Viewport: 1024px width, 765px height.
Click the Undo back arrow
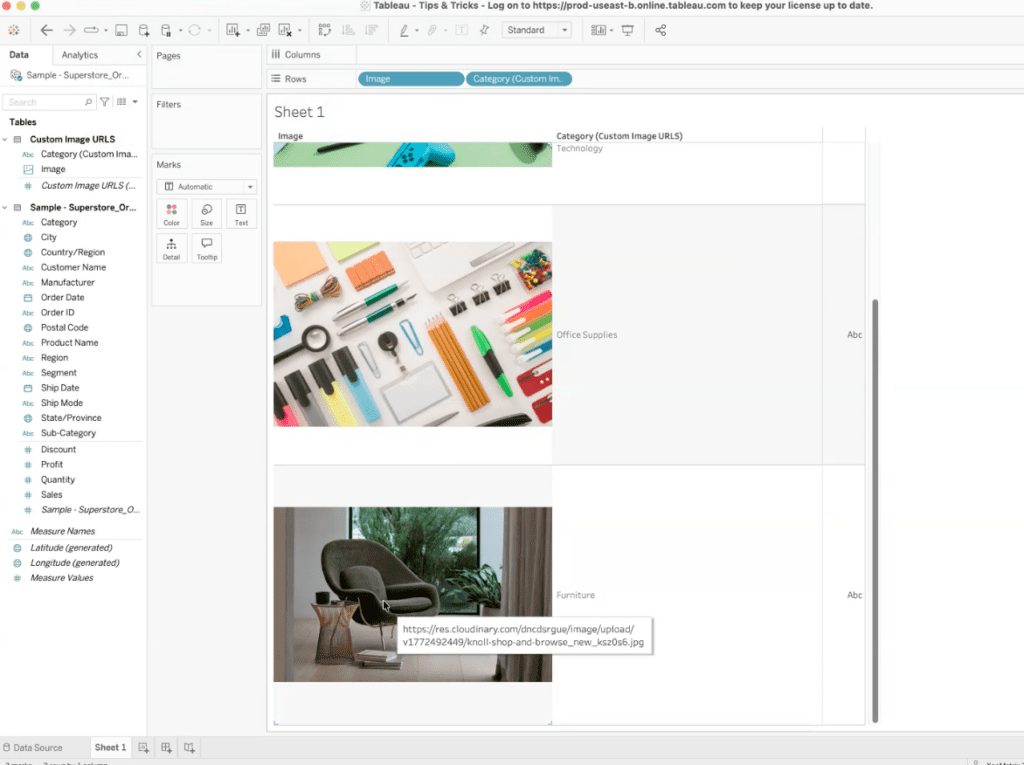click(46, 30)
